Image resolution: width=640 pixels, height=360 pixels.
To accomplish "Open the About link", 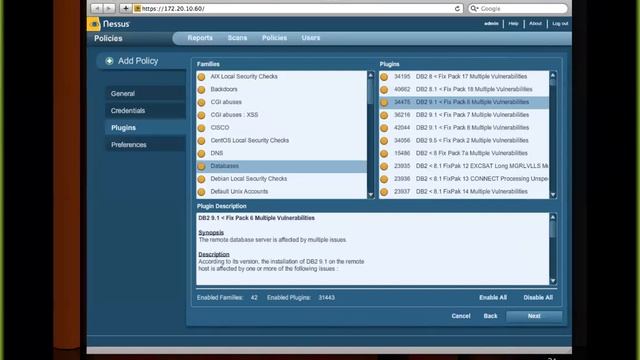I will point(535,24).
